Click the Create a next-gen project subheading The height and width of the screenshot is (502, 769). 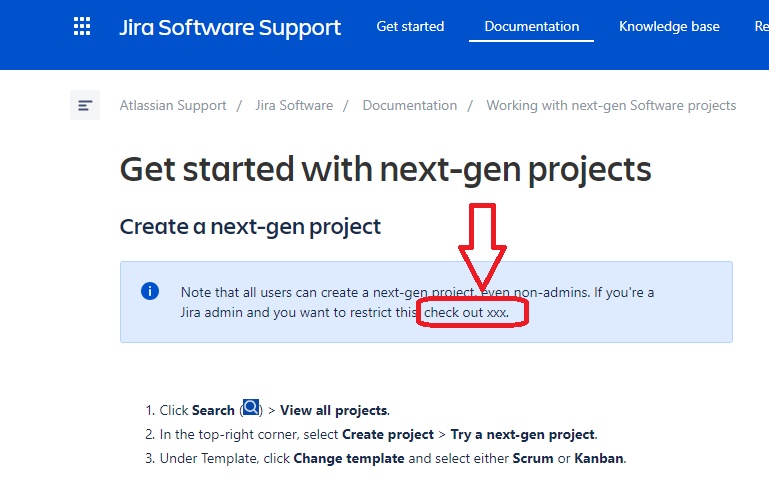pos(250,226)
